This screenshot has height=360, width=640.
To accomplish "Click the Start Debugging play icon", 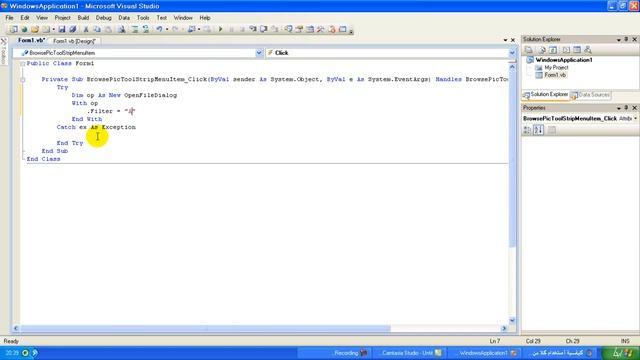I will click(x=220, y=29).
